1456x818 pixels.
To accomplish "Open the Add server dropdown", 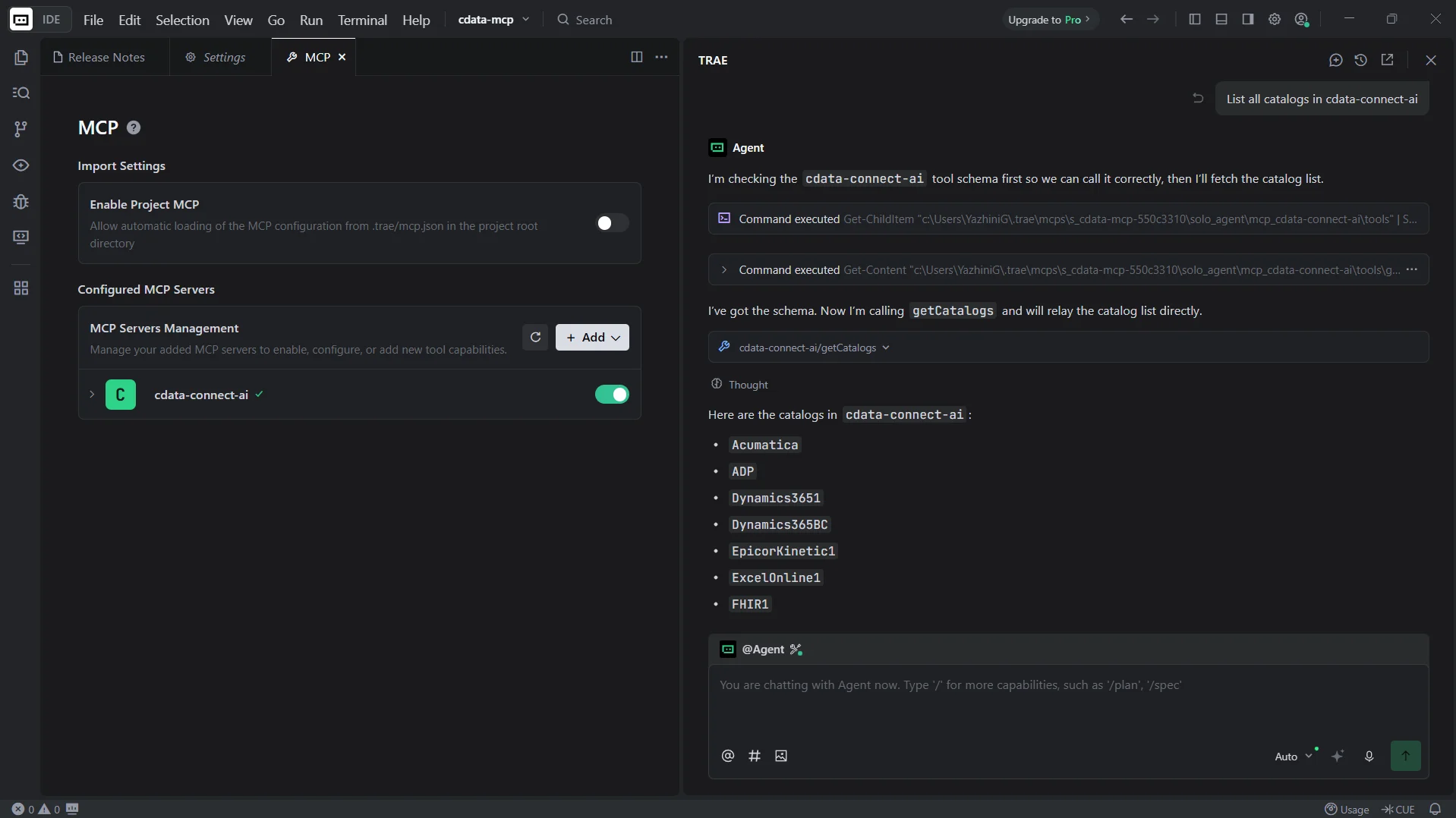I will [x=592, y=338].
